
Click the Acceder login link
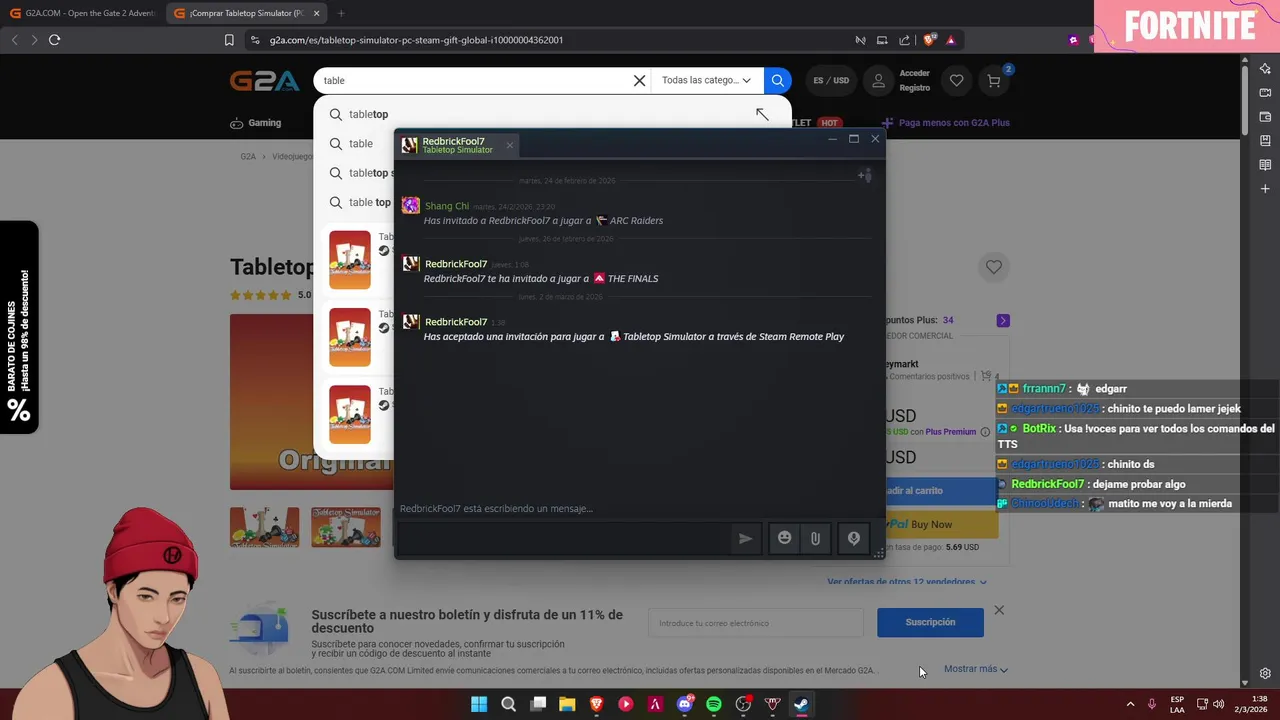(x=914, y=73)
